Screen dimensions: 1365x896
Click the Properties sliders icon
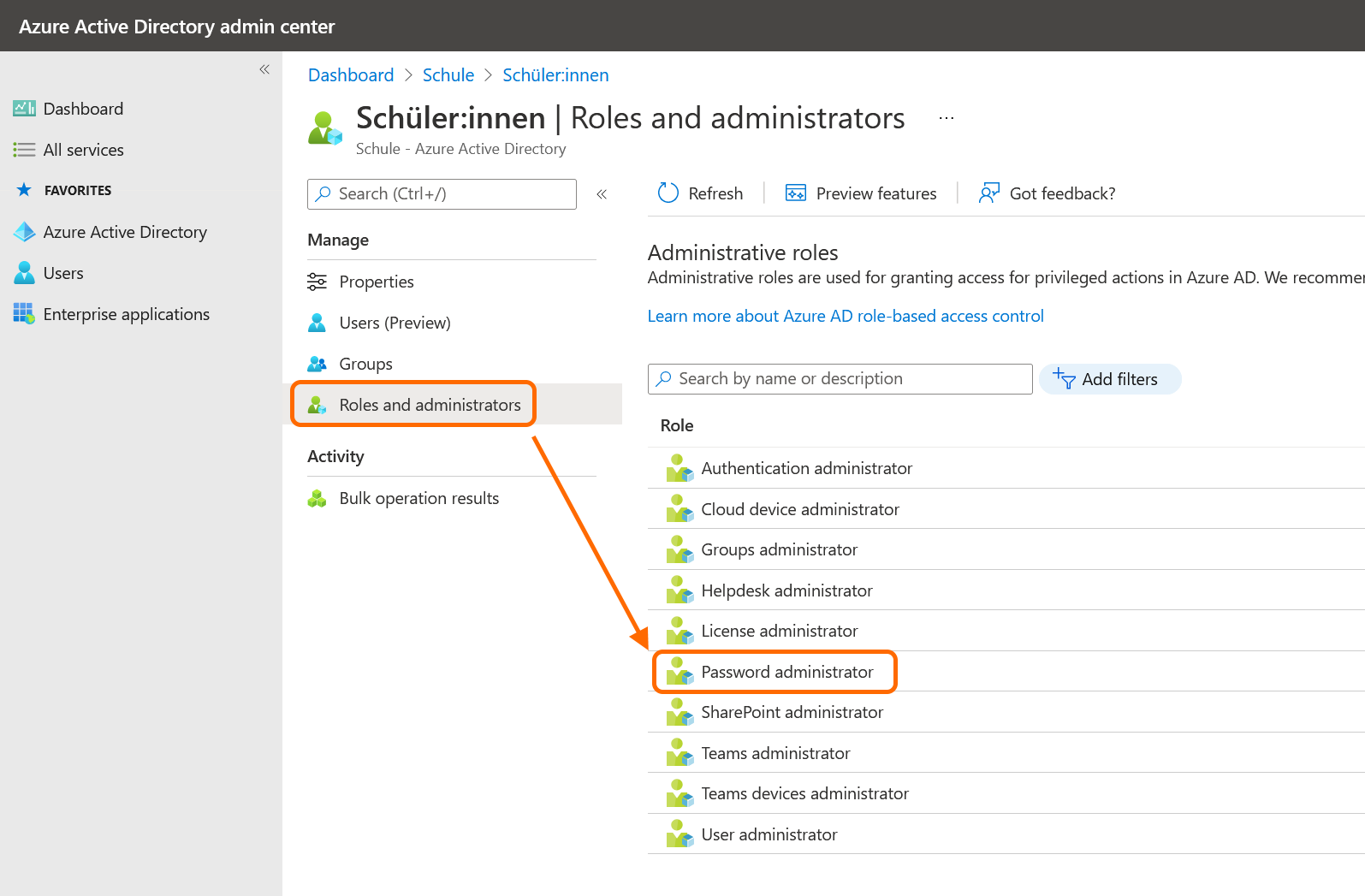[x=317, y=282]
